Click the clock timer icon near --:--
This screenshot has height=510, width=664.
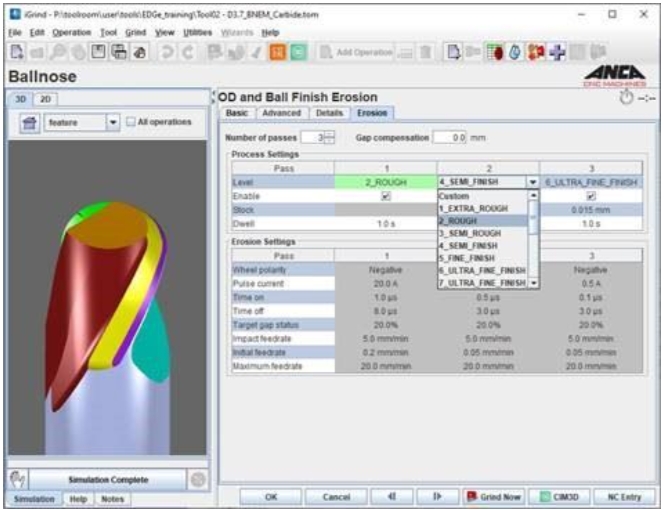pyautogui.click(x=626, y=98)
